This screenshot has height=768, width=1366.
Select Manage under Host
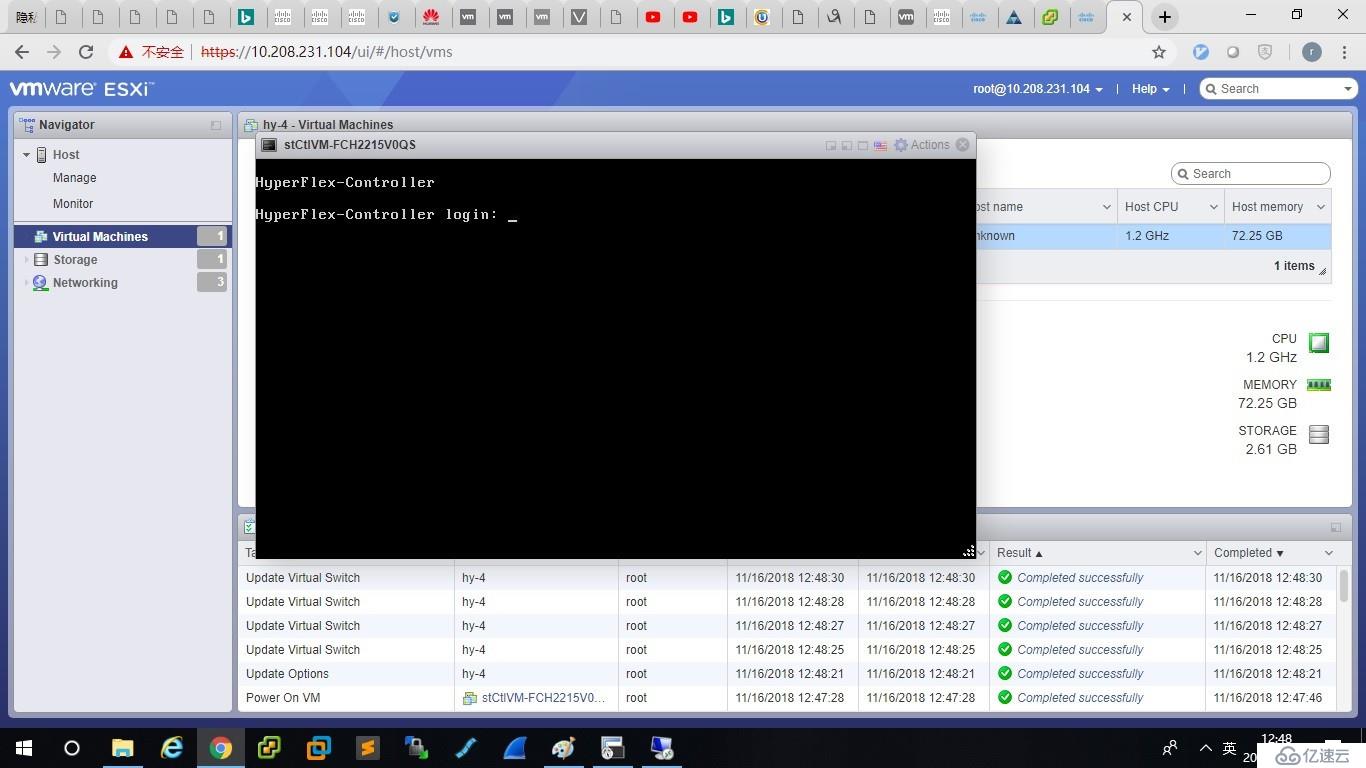[x=74, y=178]
